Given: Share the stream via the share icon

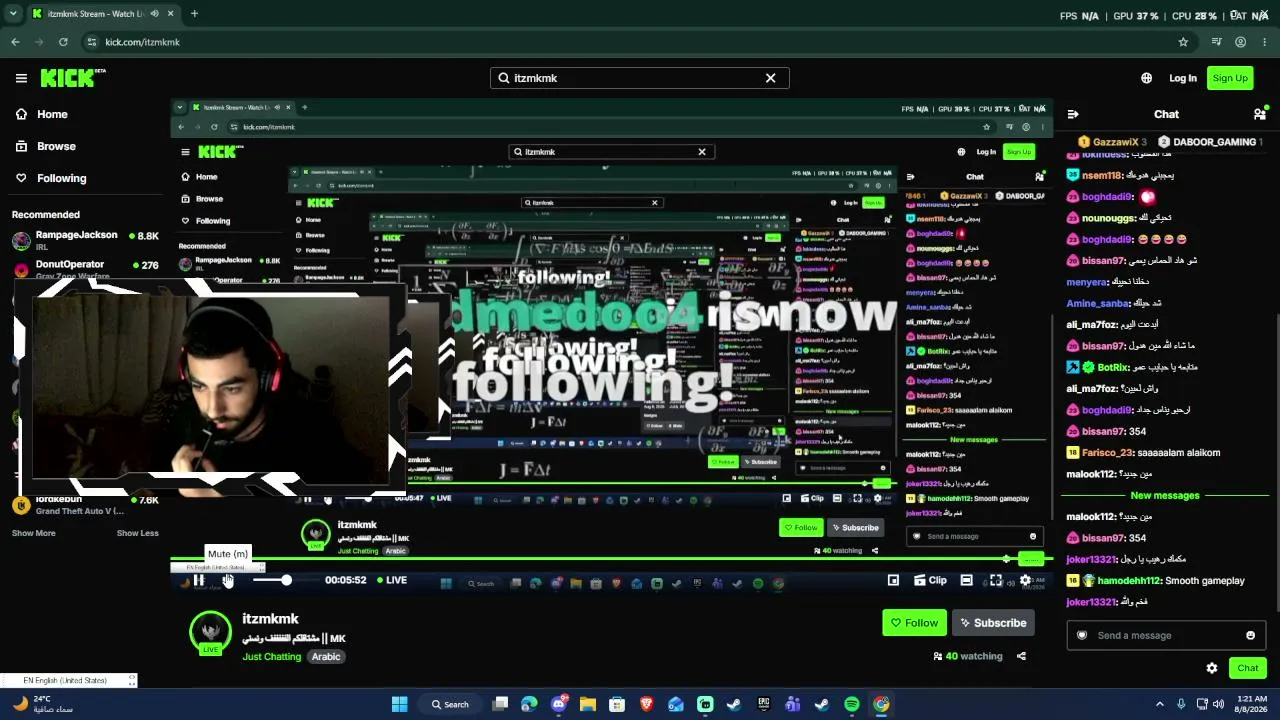Looking at the screenshot, I should (x=1021, y=656).
